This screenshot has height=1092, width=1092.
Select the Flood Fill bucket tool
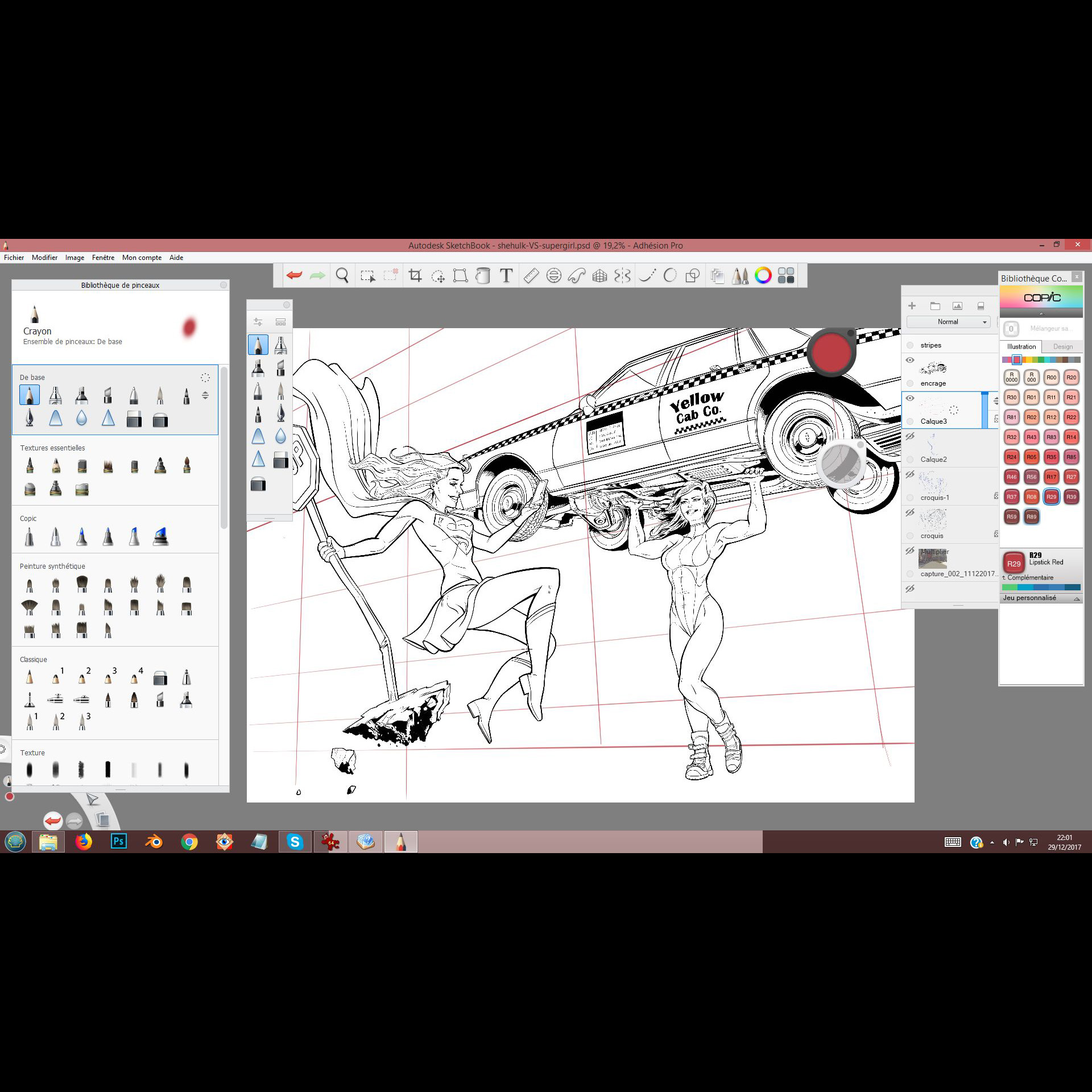tap(482, 276)
